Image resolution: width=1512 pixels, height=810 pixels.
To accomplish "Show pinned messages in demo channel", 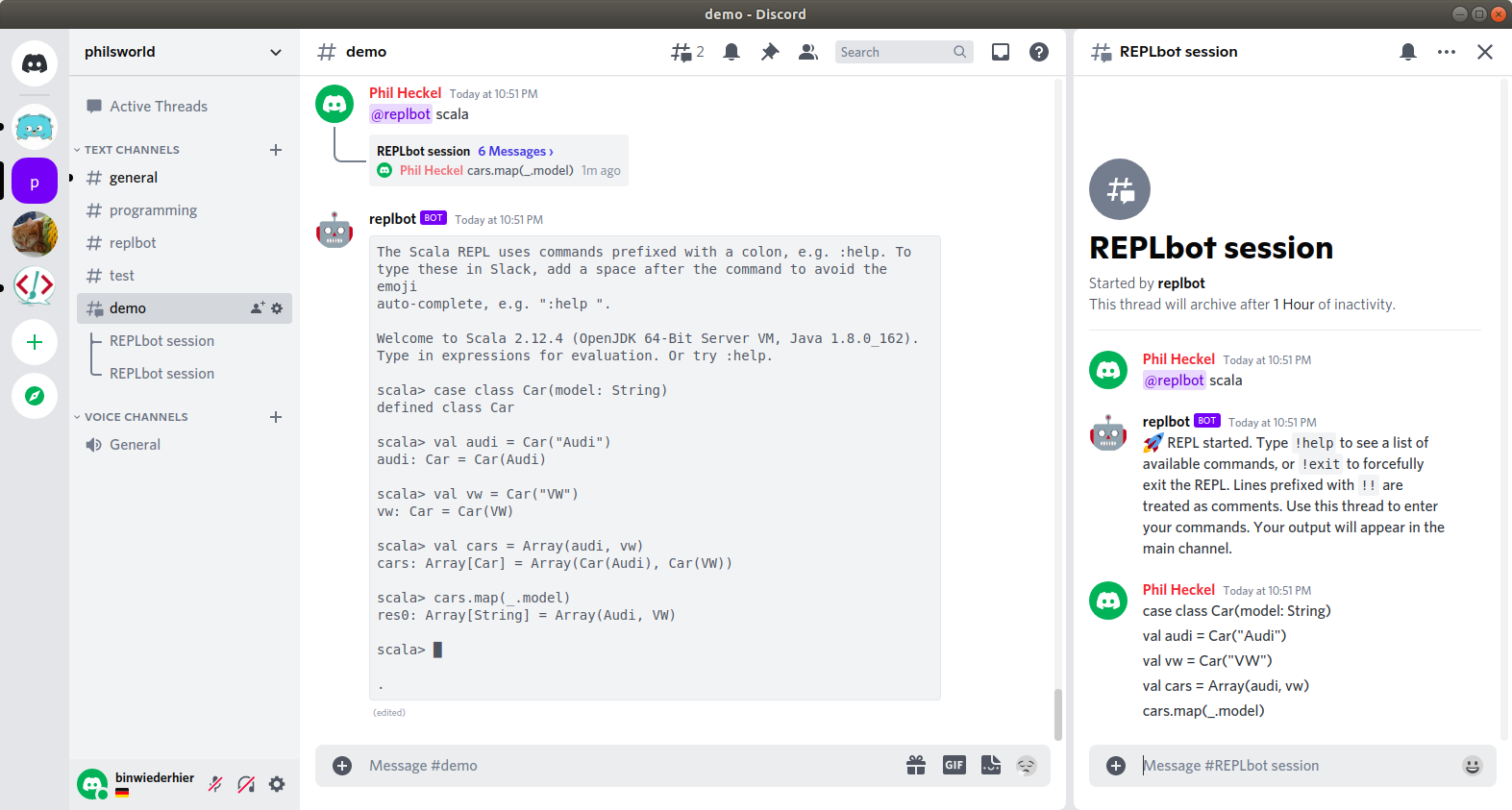I will click(770, 52).
